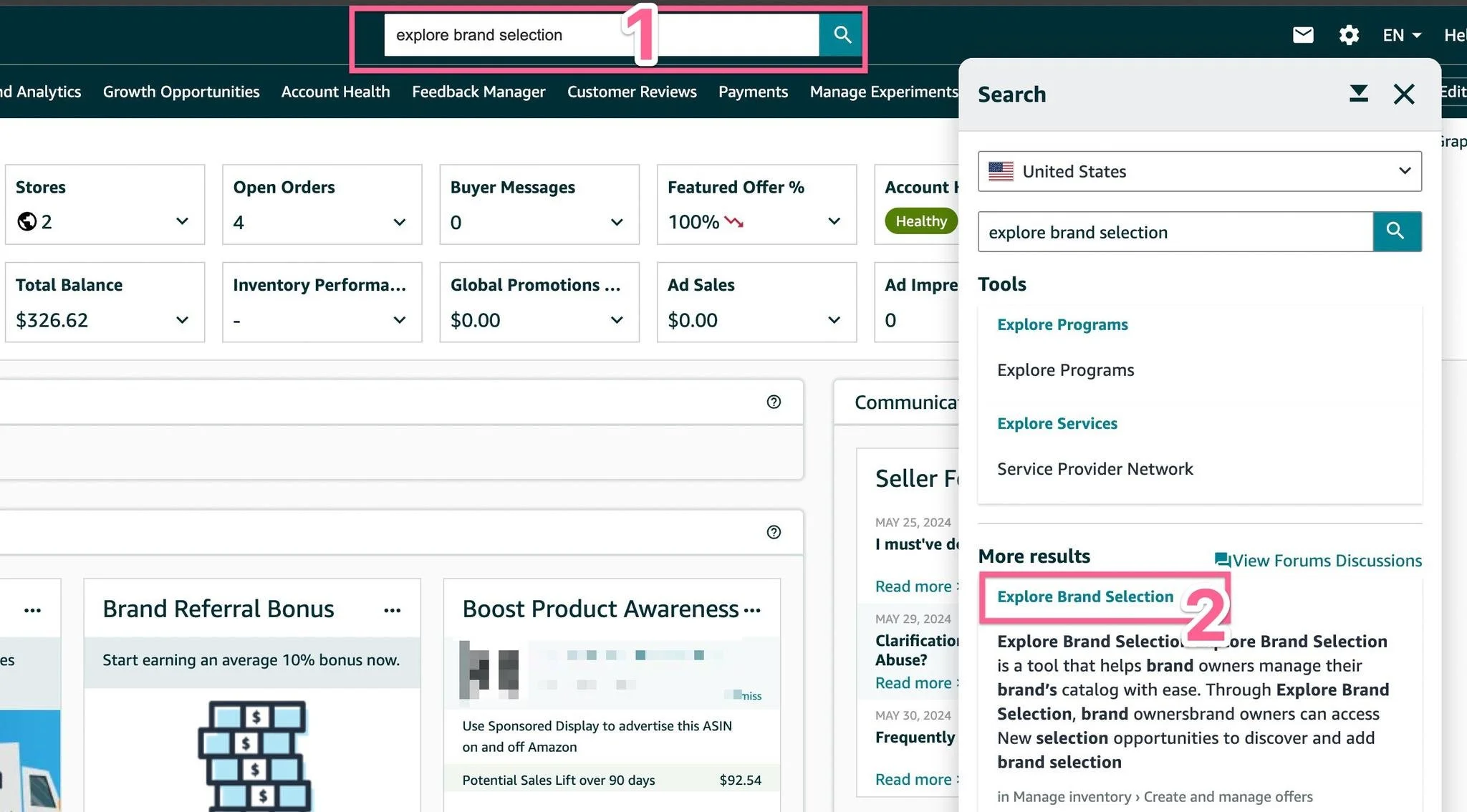Expand the Open Orders dropdown
Image resolution: width=1467 pixels, height=812 pixels.
(399, 222)
